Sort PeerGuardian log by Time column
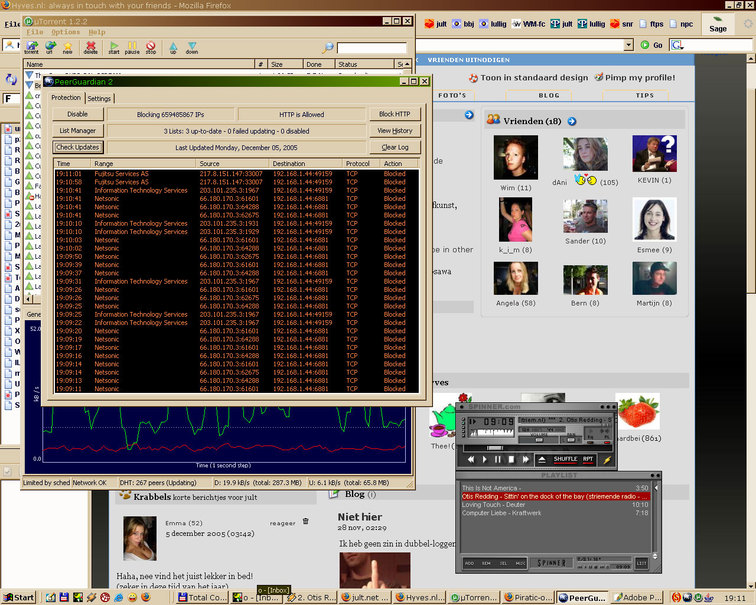The width and height of the screenshot is (756, 605). pos(72,163)
